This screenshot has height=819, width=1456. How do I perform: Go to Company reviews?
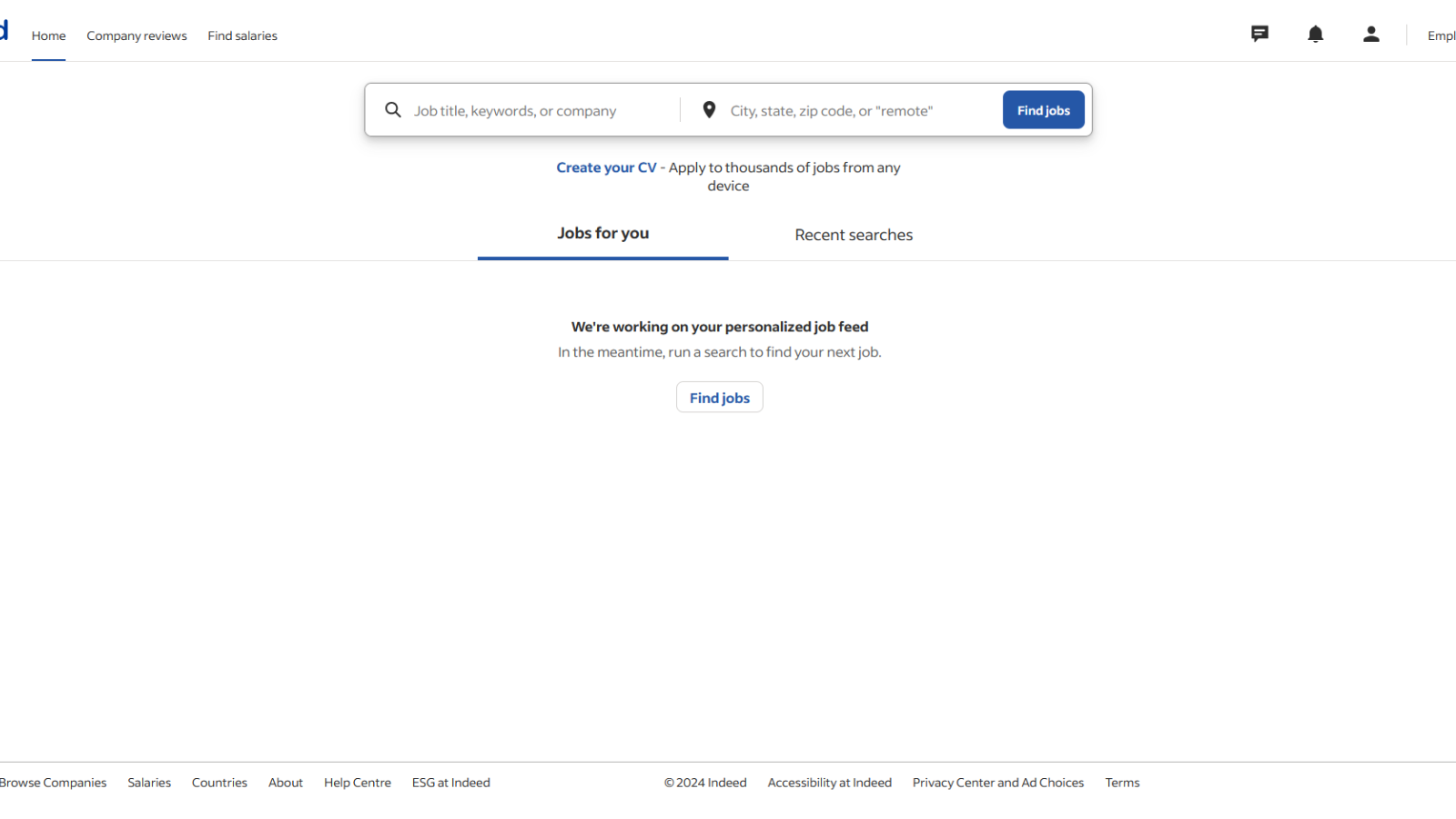pyautogui.click(x=136, y=36)
